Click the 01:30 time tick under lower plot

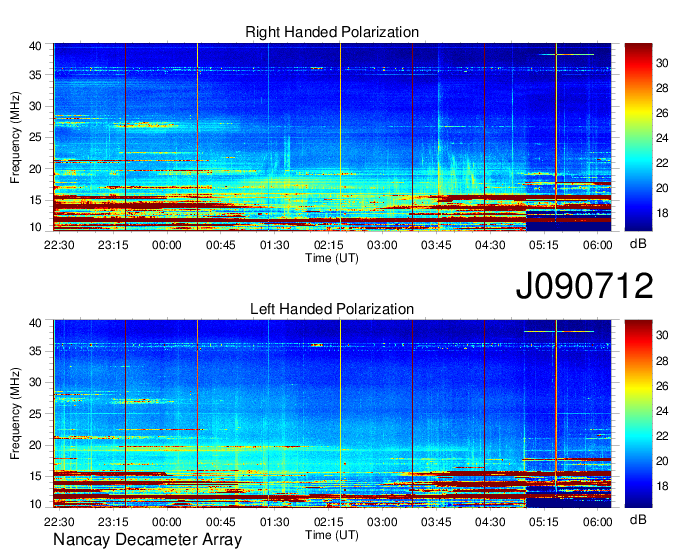[275, 522]
